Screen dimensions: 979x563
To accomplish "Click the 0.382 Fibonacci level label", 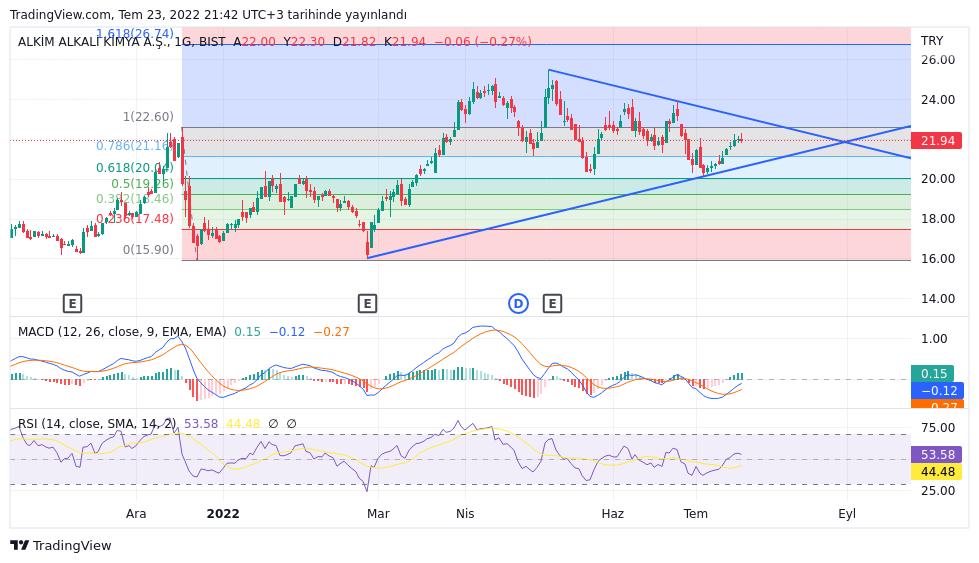I will 134,198.
